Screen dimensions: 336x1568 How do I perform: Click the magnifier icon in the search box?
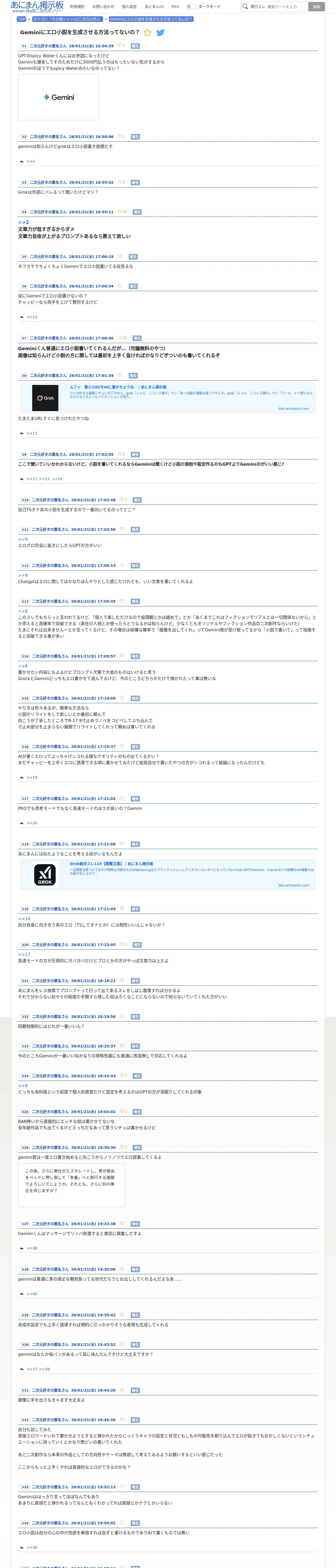click(245, 7)
